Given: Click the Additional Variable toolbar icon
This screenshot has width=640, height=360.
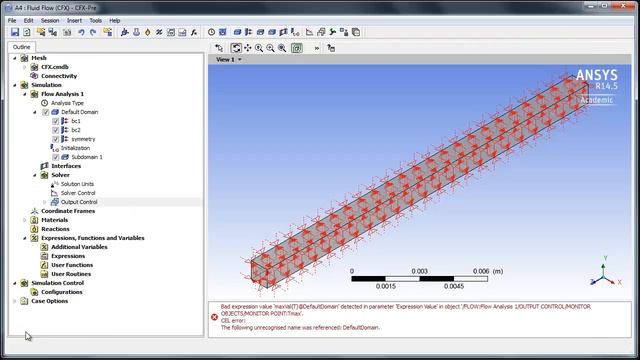Looking at the screenshot, I should click(x=159, y=32).
